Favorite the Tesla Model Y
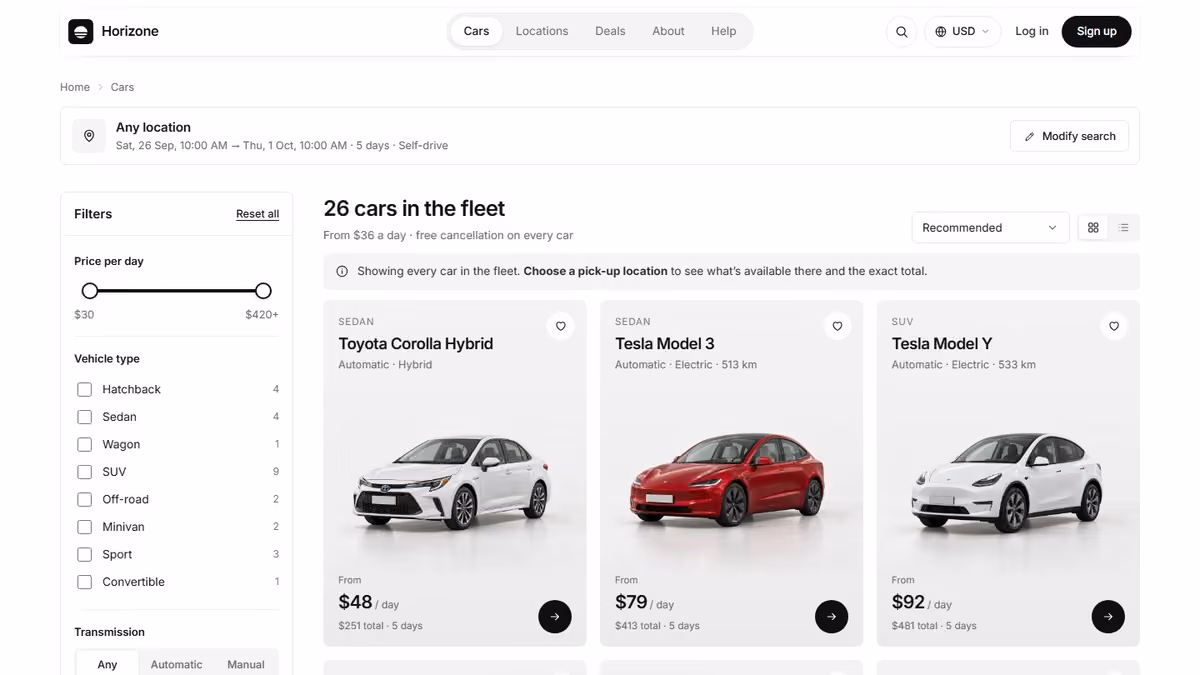This screenshot has width=1200, height=675. coord(1114,326)
